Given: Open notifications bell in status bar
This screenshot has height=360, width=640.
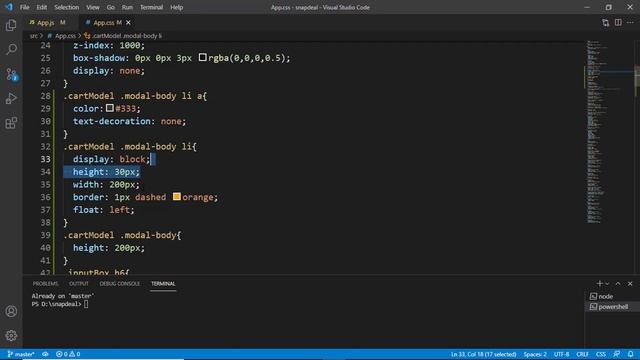Looking at the screenshot, I should 631,354.
